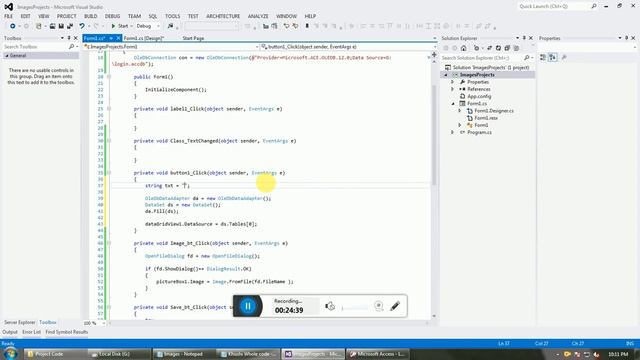Viewport: 640px width, 360px height.
Task: Select Form1.resx file
Action: pos(486,118)
